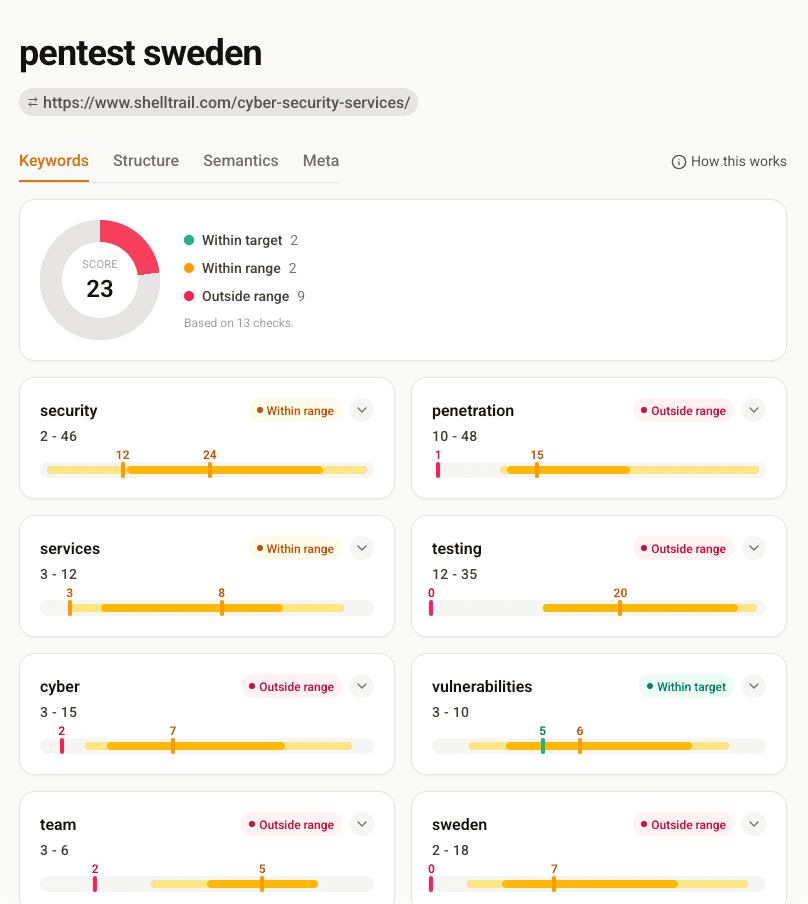Expand the testing keyword card

coord(753,548)
